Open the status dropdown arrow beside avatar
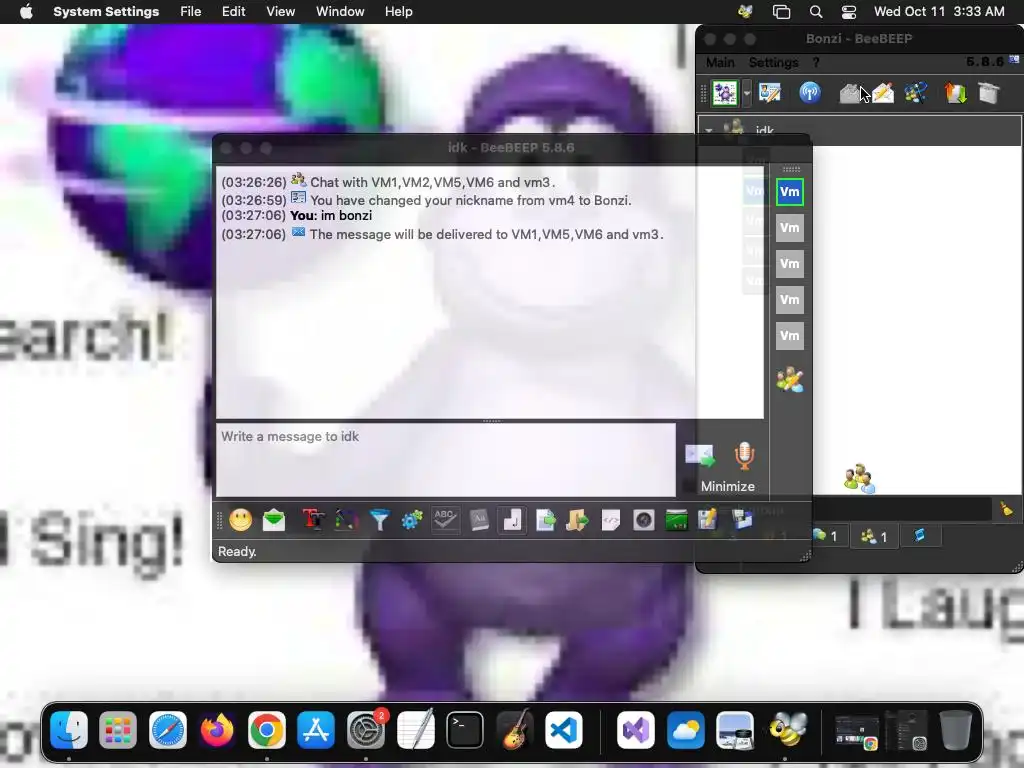 coord(746,93)
